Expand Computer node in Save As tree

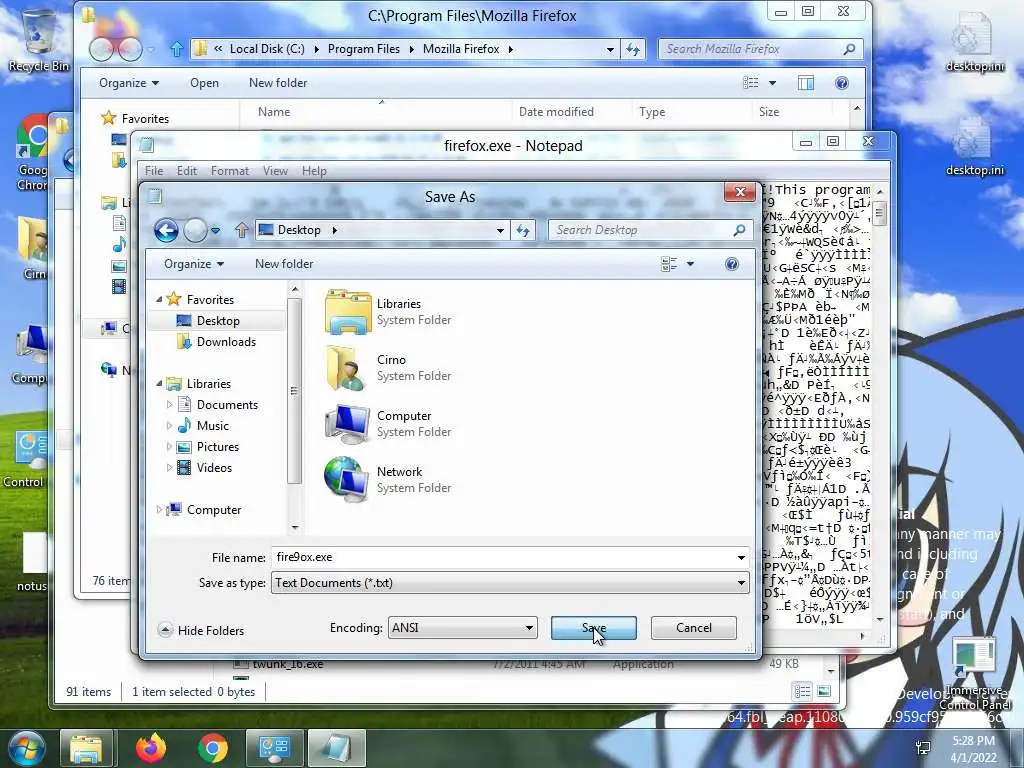(x=159, y=509)
